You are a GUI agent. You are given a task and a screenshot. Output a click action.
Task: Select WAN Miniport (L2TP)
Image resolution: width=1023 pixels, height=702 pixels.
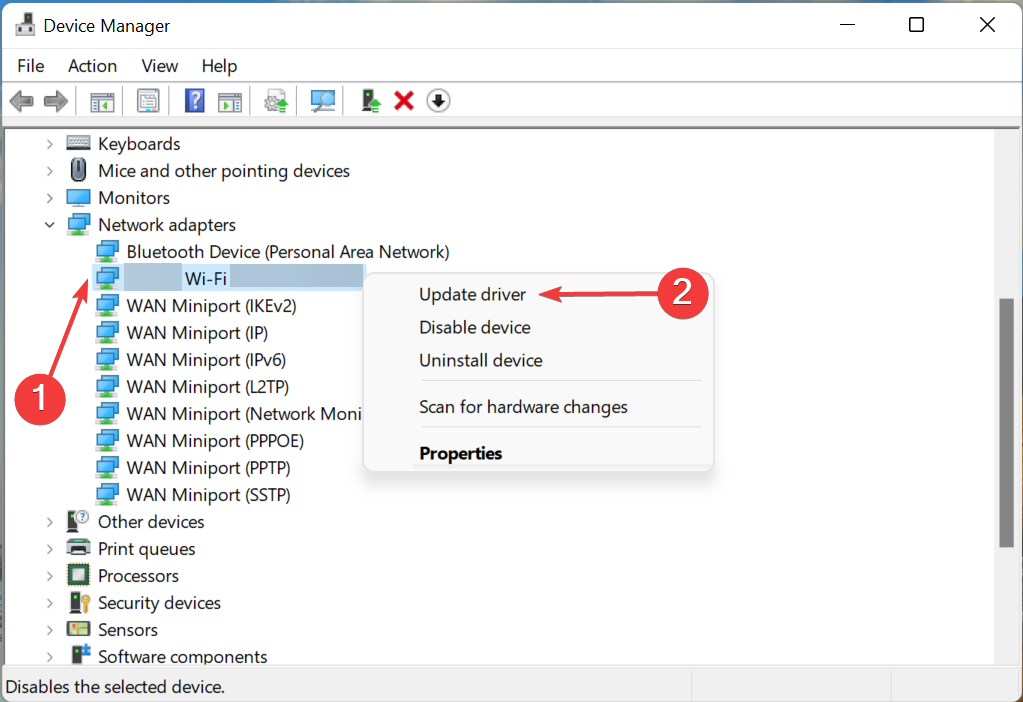(x=207, y=387)
